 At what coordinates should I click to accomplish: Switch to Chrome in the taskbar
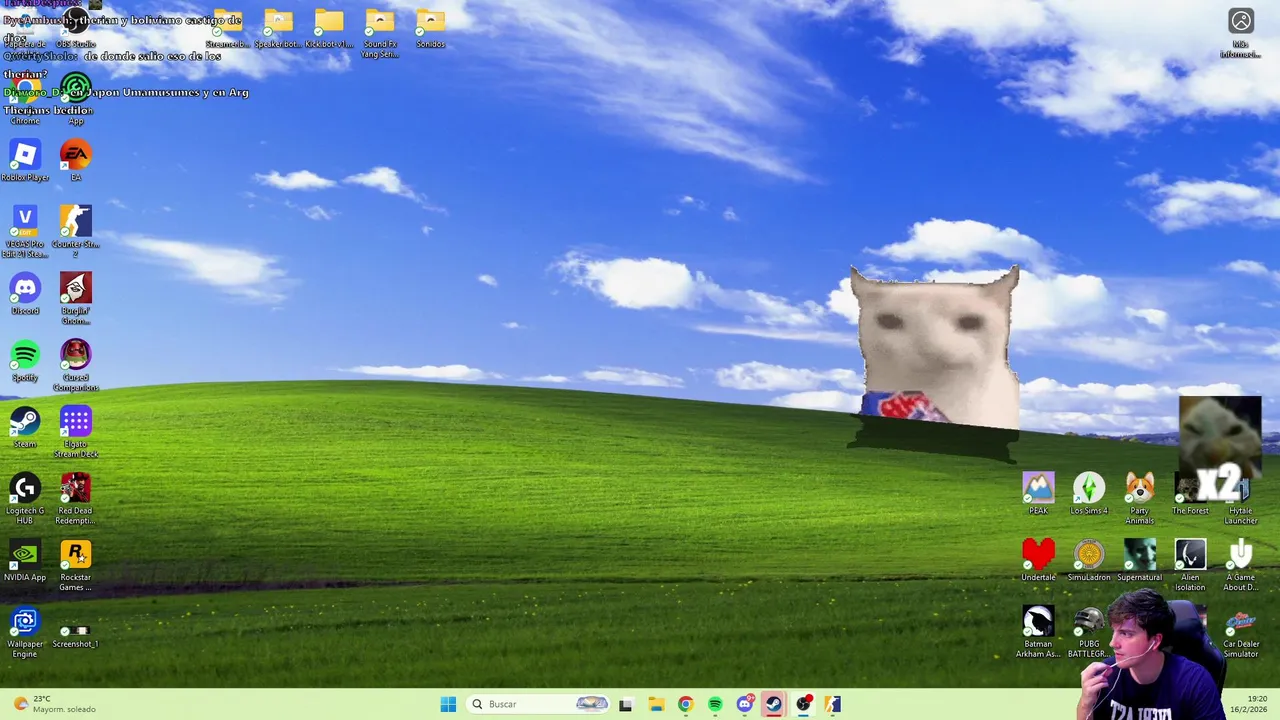click(685, 704)
